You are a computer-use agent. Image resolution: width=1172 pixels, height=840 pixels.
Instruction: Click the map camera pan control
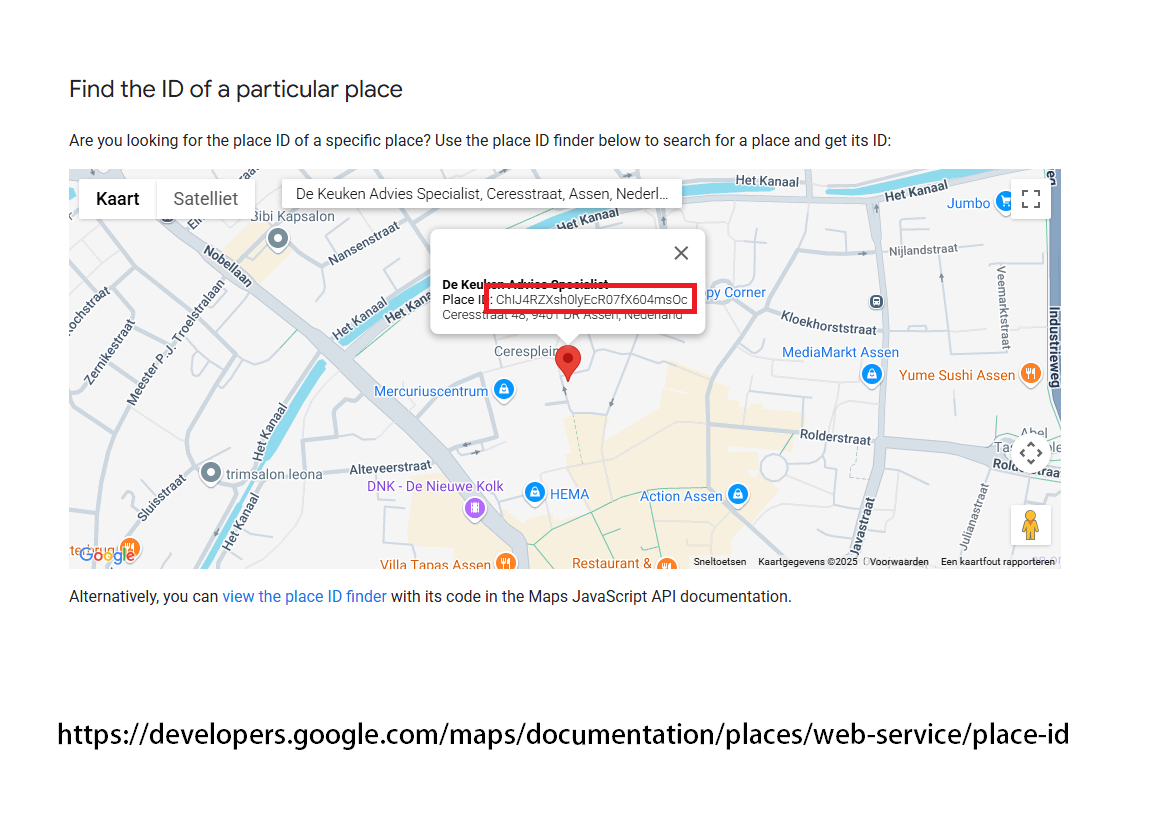pos(1031,453)
